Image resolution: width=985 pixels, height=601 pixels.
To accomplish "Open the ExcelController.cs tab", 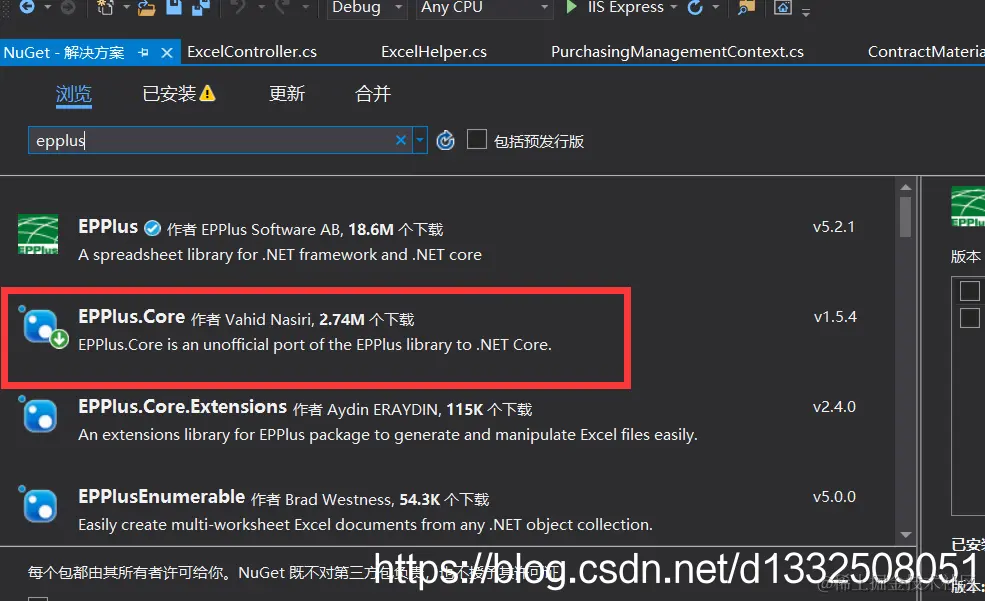I will (252, 52).
